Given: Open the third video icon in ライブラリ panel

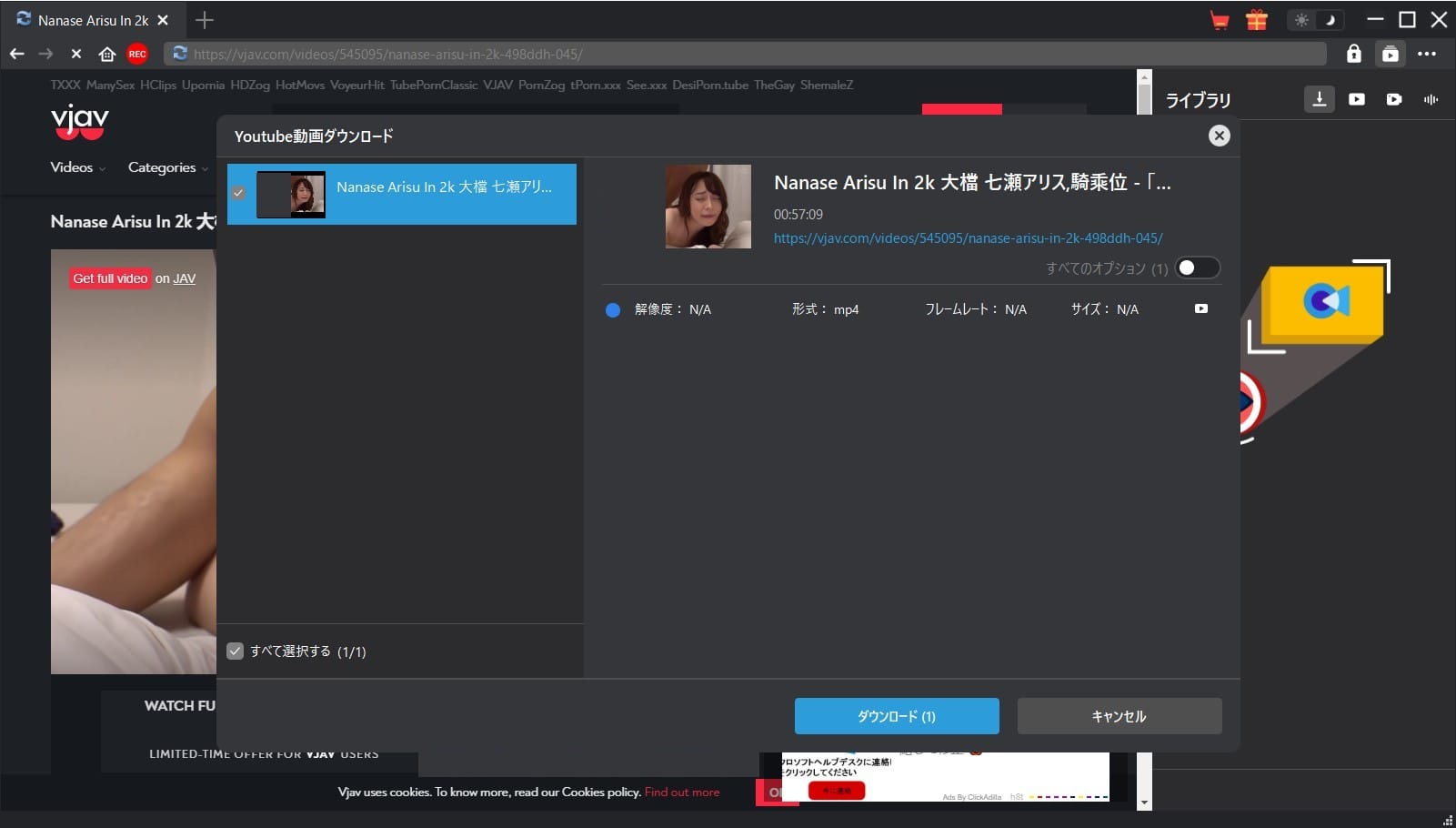Looking at the screenshot, I should [1394, 99].
